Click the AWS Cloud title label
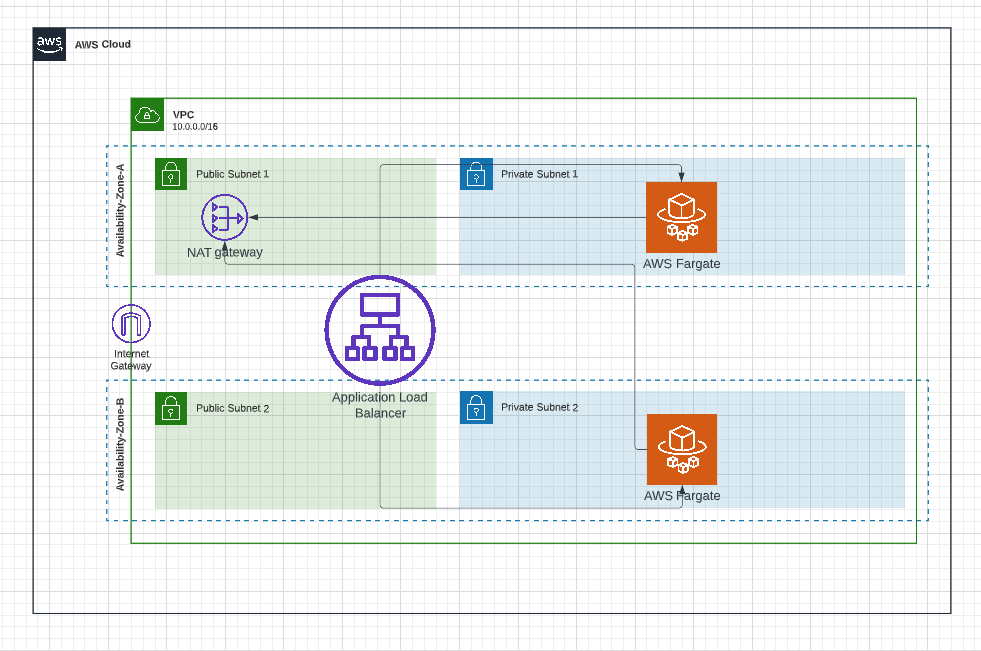The image size is (981, 651). tap(103, 44)
